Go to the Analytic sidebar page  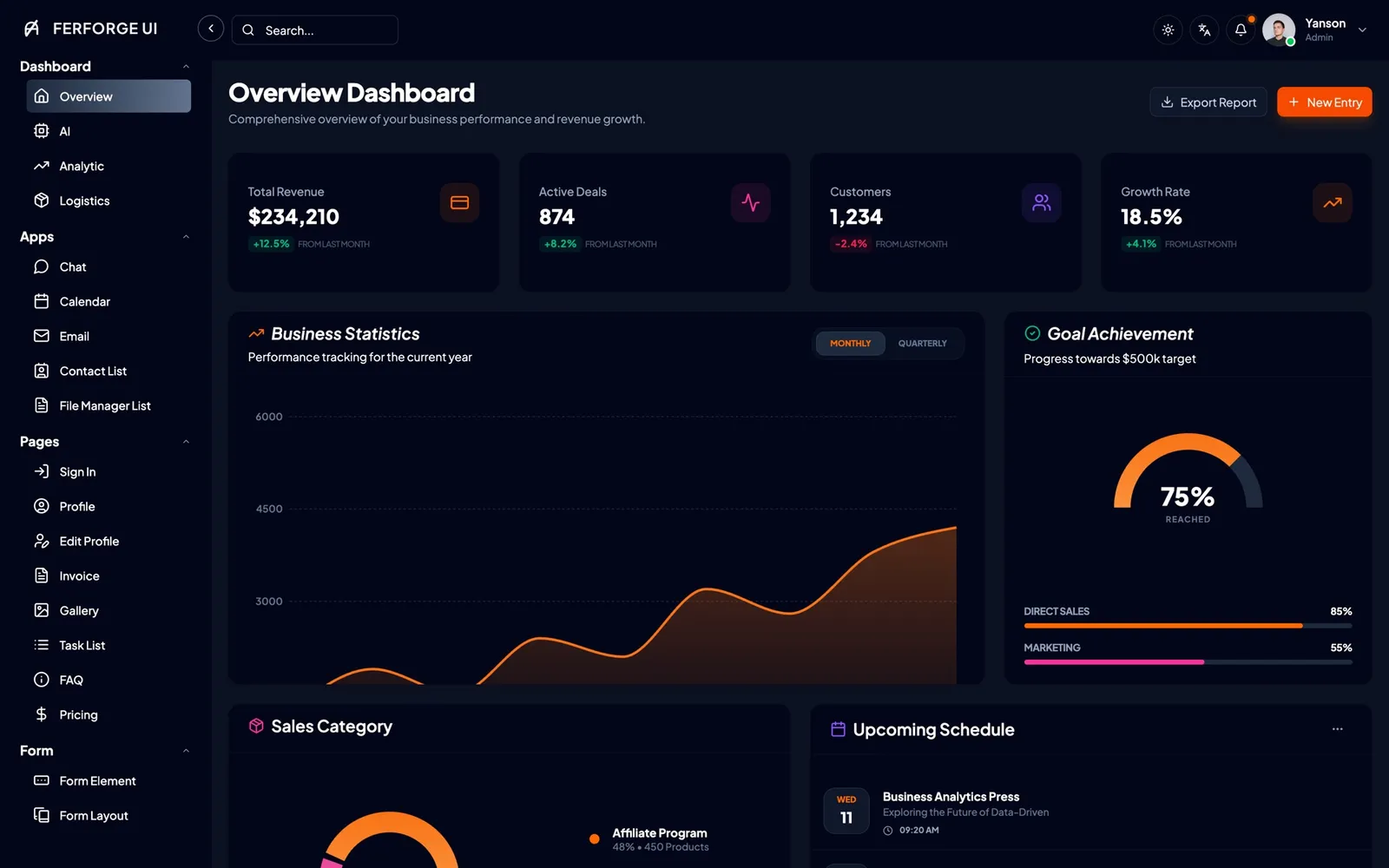[x=109, y=166]
